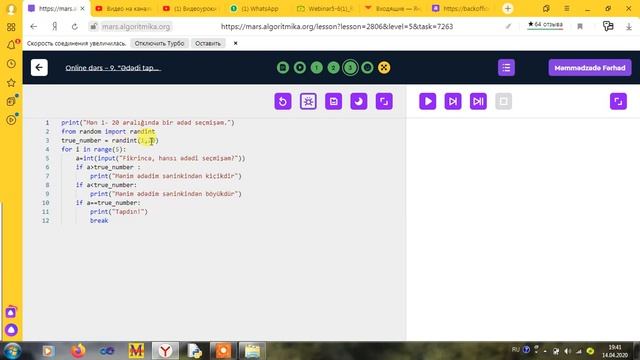The width and height of the screenshot is (640, 360).
Task: Expand the output panel to fullscreen
Action: (618, 102)
